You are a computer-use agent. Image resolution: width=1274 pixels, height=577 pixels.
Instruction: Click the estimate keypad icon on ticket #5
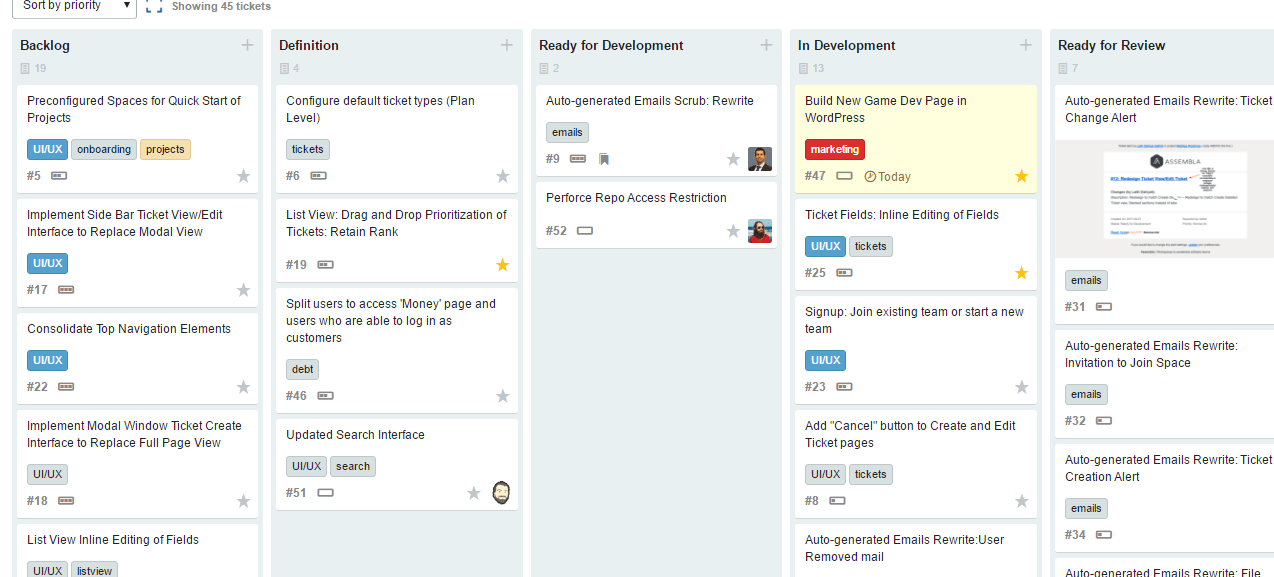[x=60, y=175]
